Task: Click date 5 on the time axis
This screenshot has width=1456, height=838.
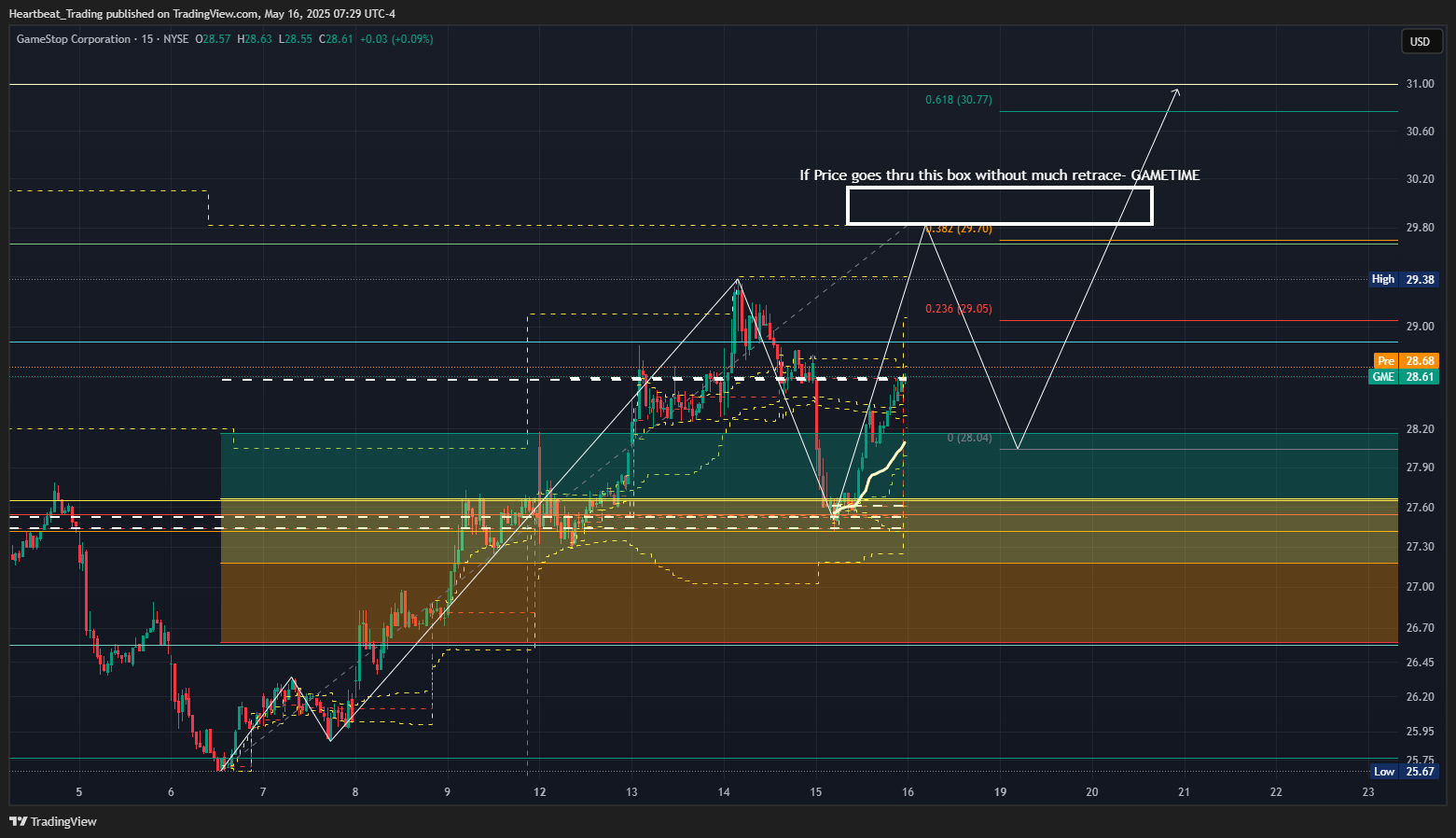Action: pyautogui.click(x=79, y=792)
